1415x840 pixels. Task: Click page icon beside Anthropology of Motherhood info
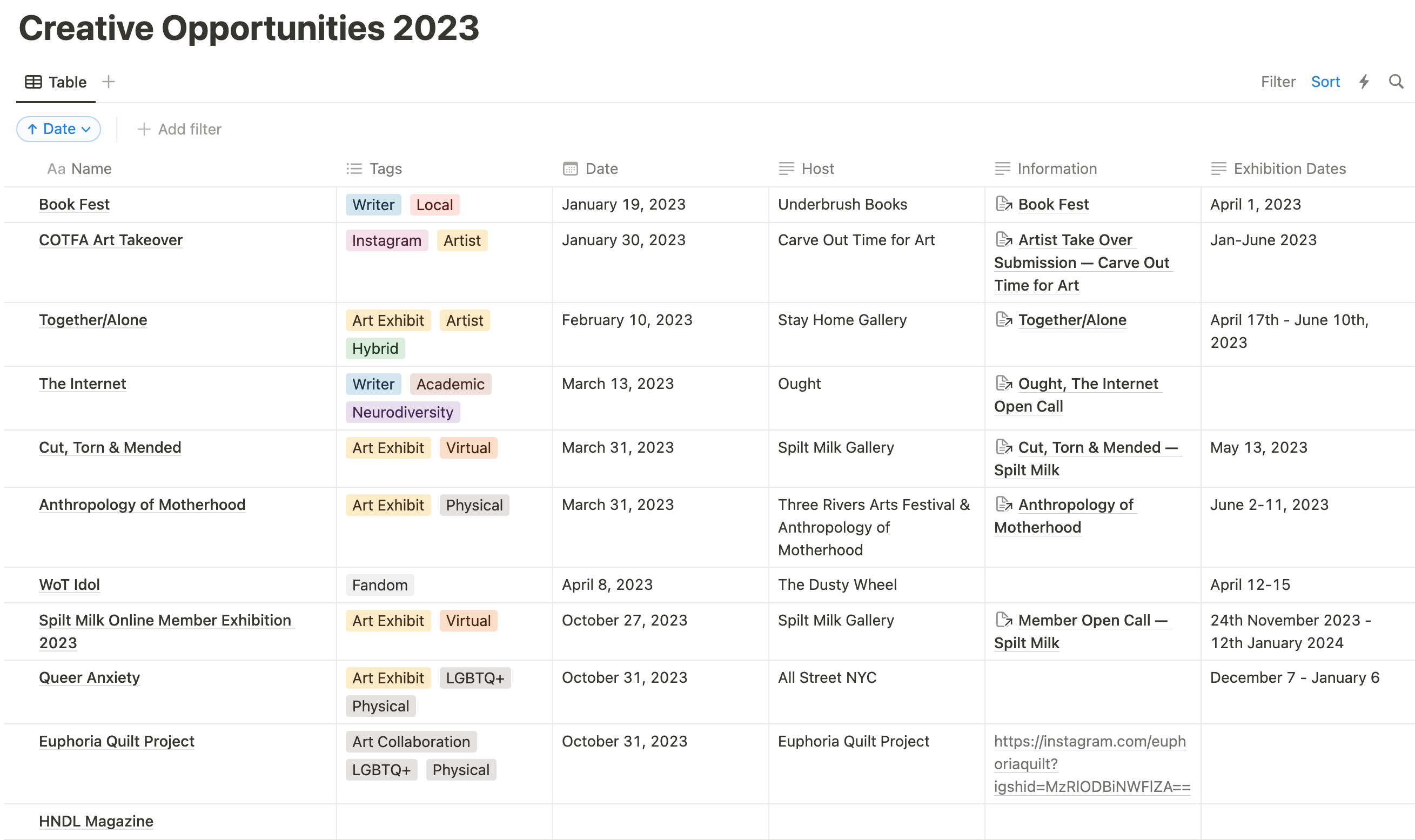[x=1003, y=505]
